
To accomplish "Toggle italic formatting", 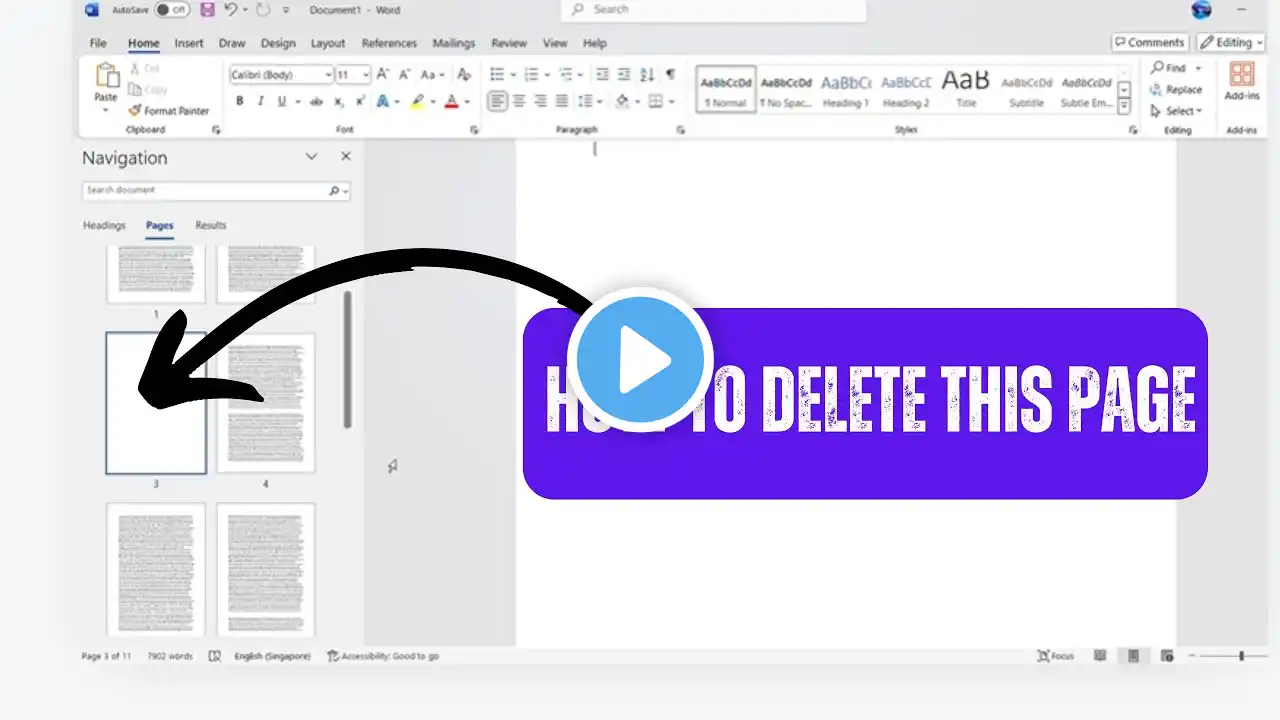I will pyautogui.click(x=261, y=101).
